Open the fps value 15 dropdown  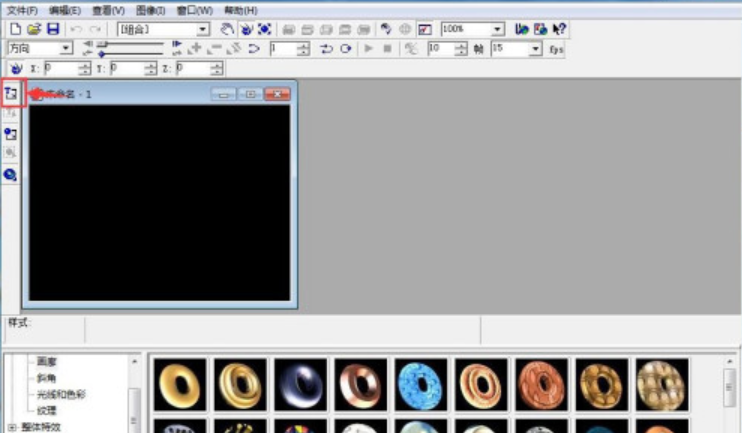pos(535,49)
